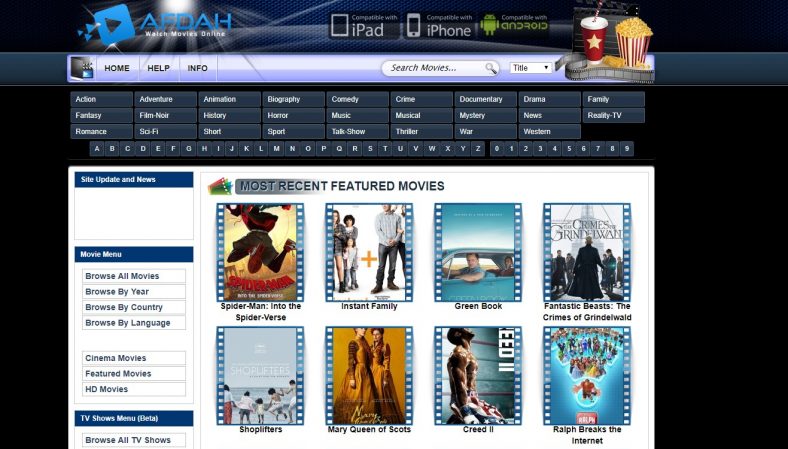788x449 pixels.
Task: Open HD Movies link
Action: [134, 389]
